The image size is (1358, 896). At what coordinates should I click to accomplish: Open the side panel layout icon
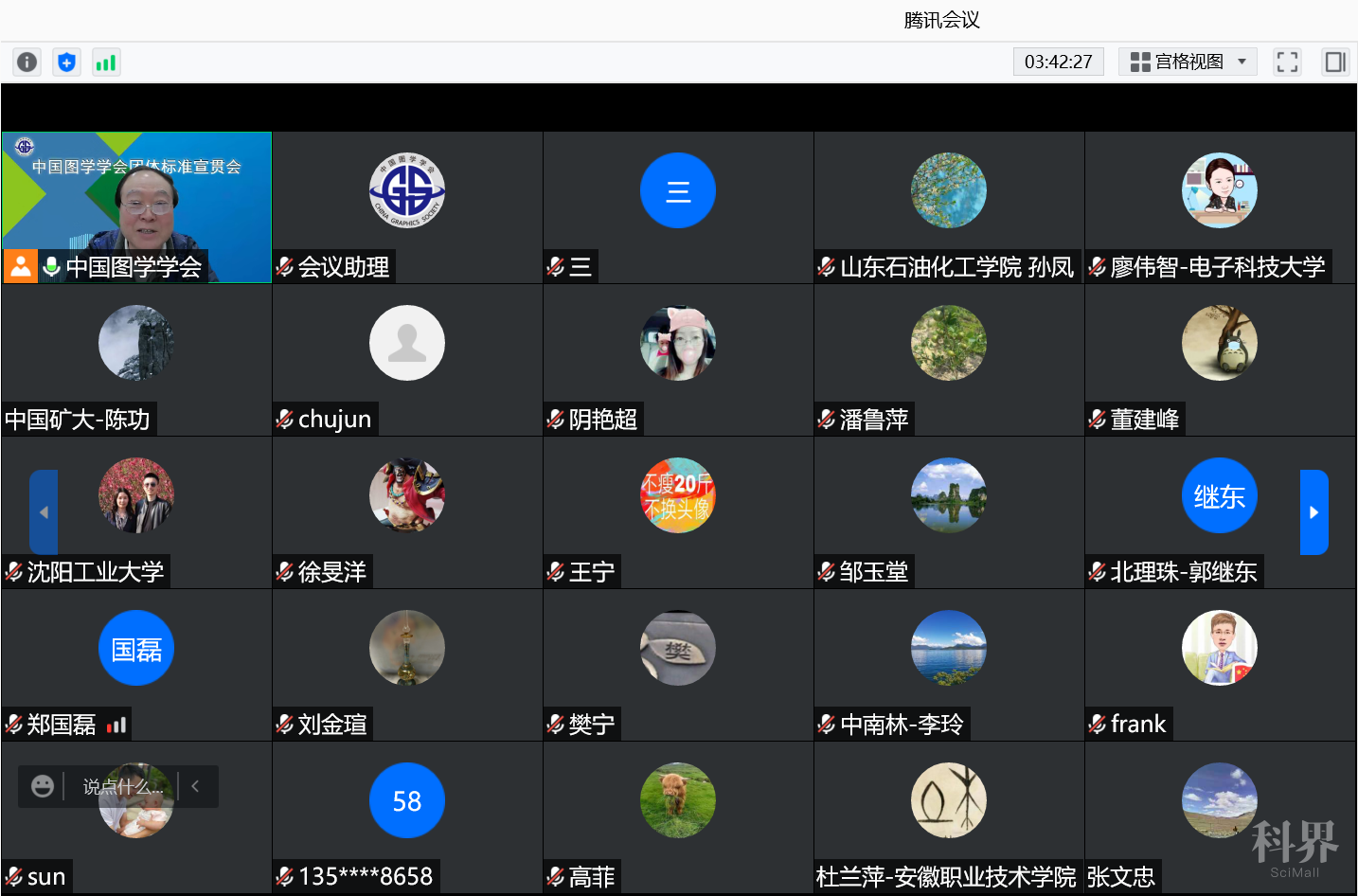[x=1335, y=62]
